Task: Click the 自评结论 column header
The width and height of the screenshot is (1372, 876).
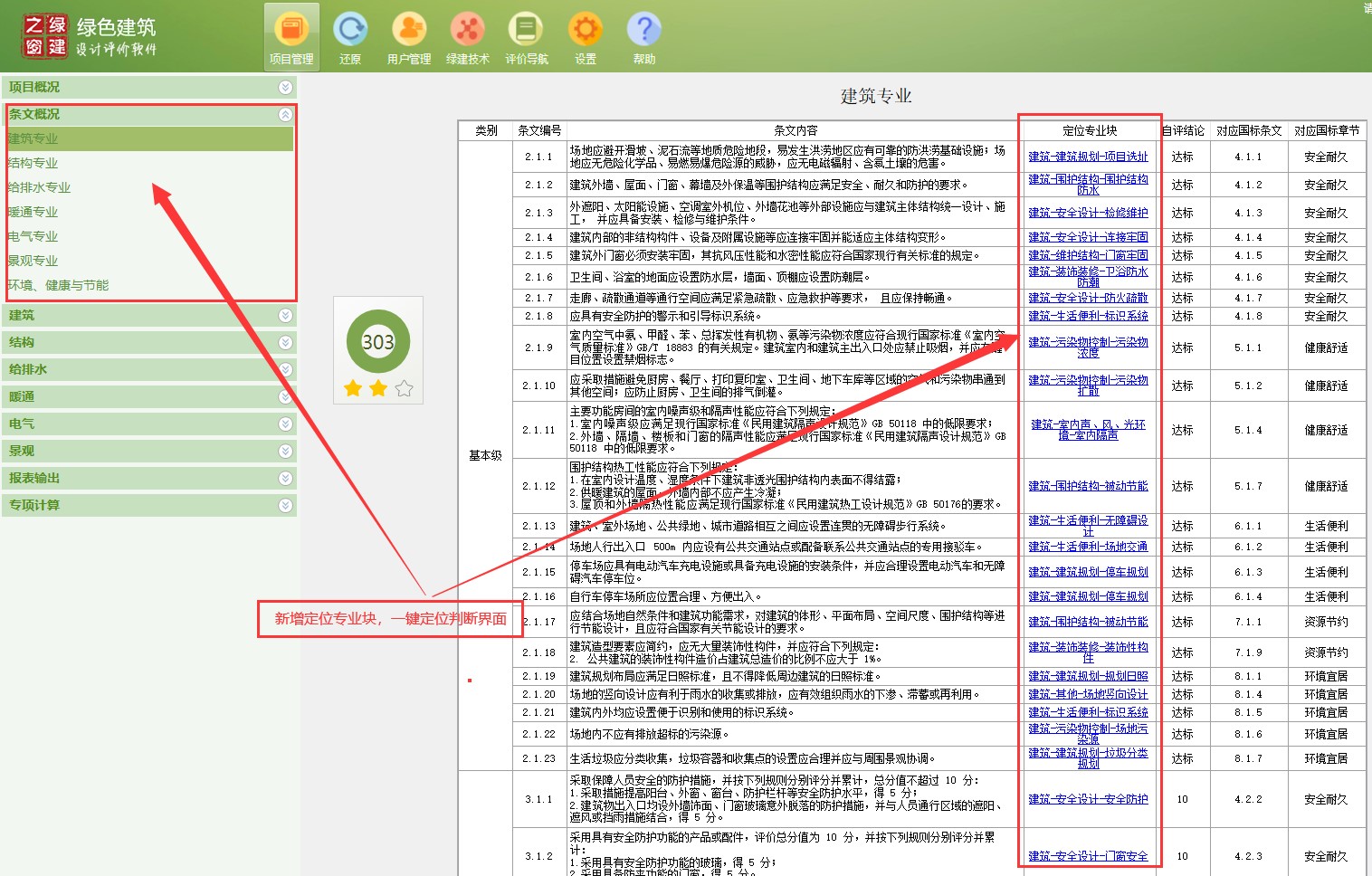Action: (1182, 130)
